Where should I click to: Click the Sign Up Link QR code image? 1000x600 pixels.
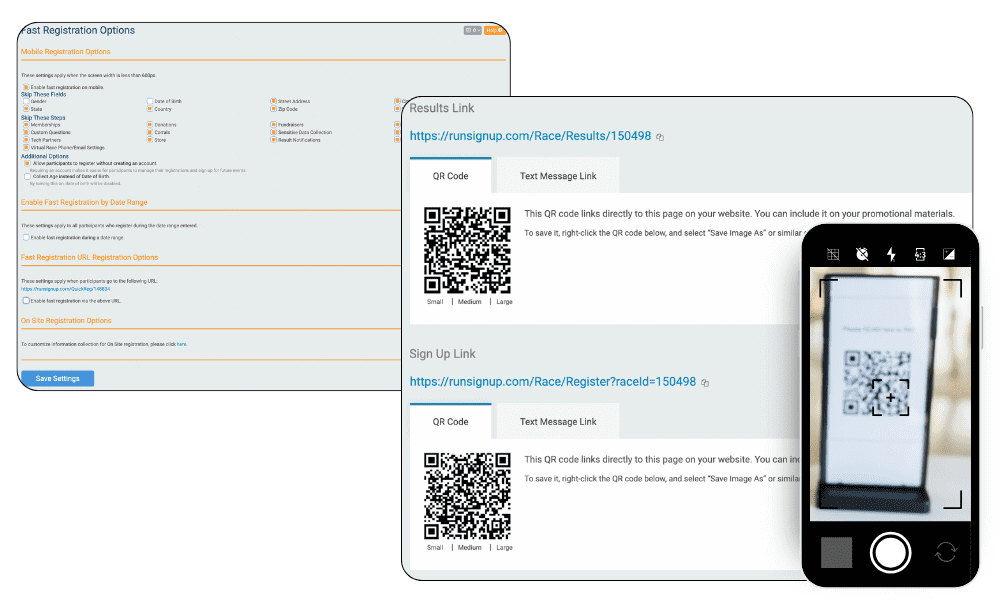click(467, 496)
